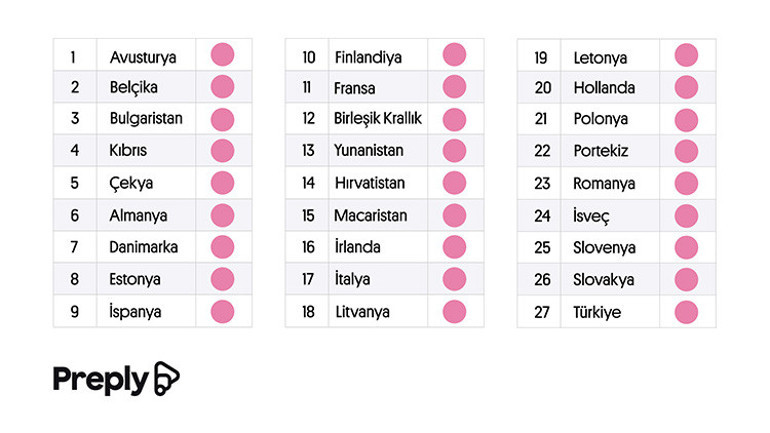Click the Preply brand name text
This screenshot has width=770, height=433.
pos(100,380)
